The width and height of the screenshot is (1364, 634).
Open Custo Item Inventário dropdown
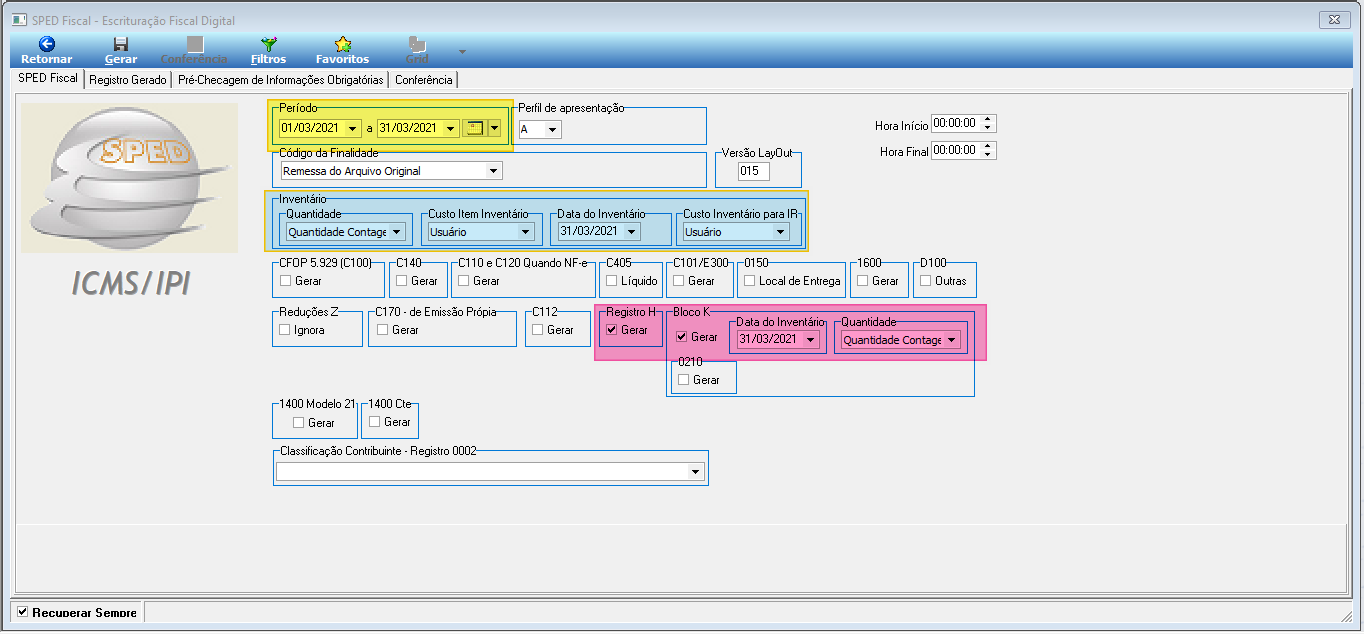click(526, 232)
